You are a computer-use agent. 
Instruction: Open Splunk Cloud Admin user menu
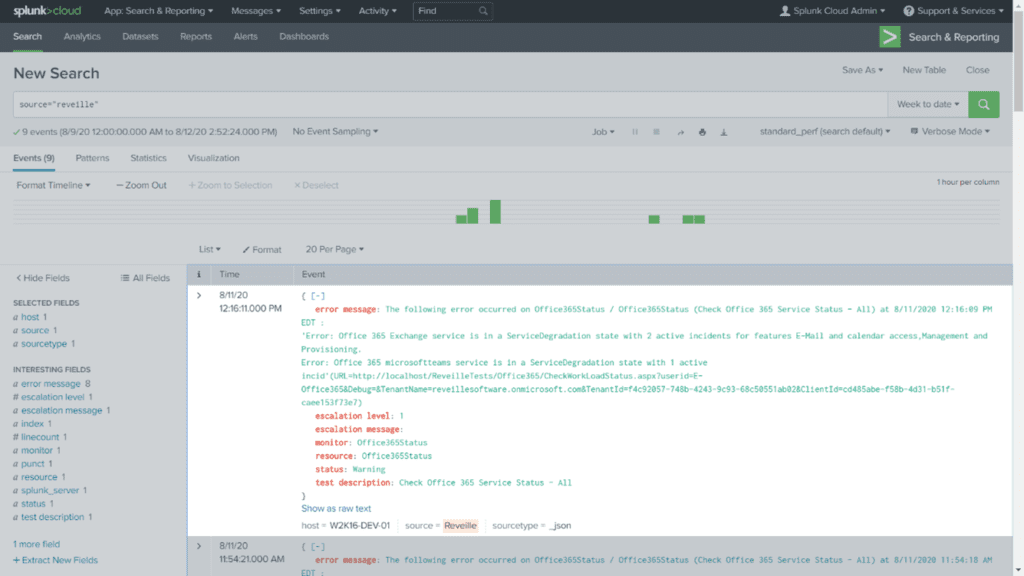coord(833,11)
